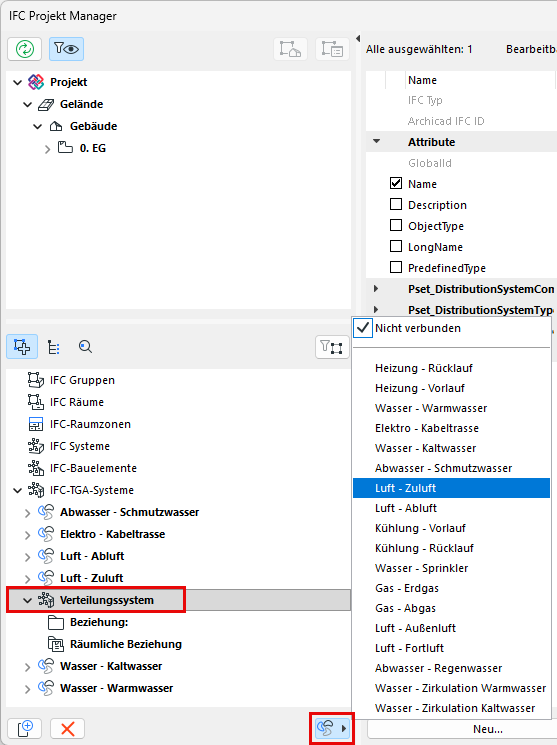Click the Räumliche Beziehung icon
The height and width of the screenshot is (745, 557).
pos(56,644)
